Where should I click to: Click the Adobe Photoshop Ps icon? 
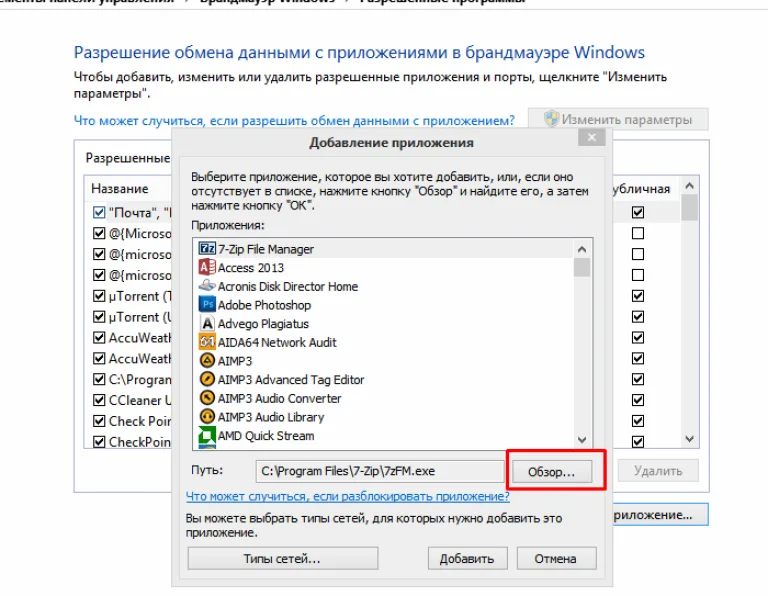click(207, 304)
